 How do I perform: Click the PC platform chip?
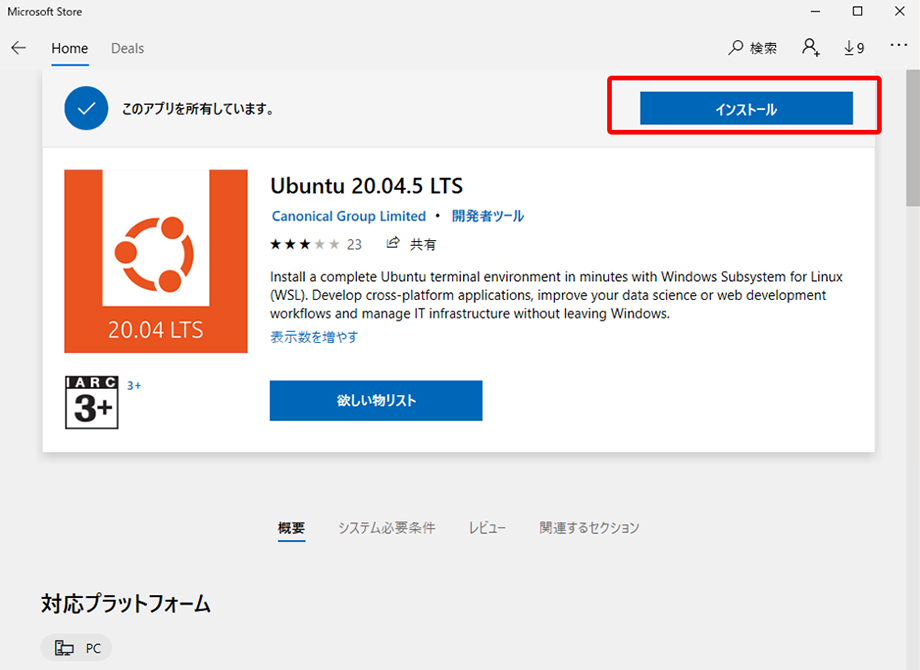click(76, 648)
